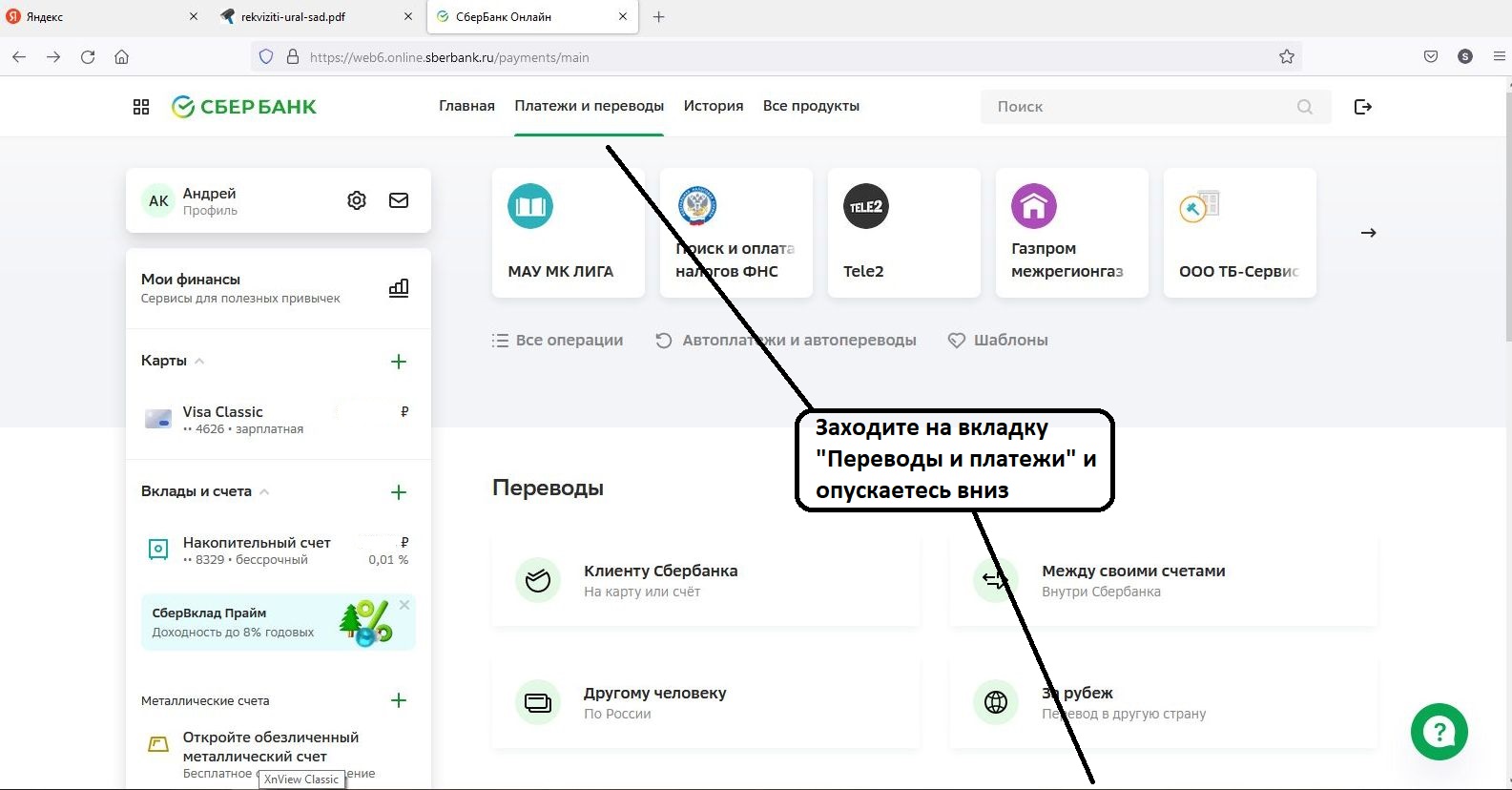Open ООО ТБ-Сервис payment tile

[1240, 233]
